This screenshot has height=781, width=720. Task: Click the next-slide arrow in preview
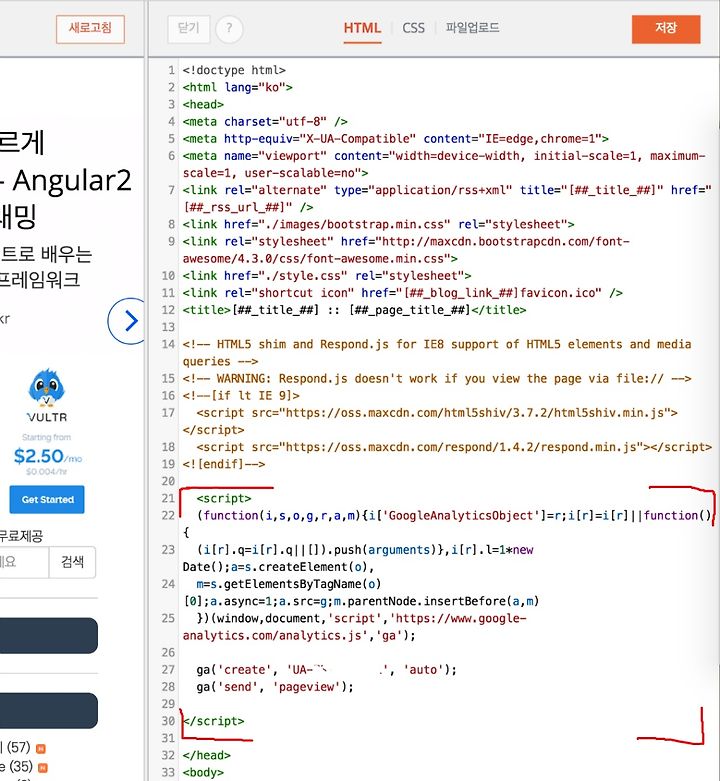click(x=128, y=321)
